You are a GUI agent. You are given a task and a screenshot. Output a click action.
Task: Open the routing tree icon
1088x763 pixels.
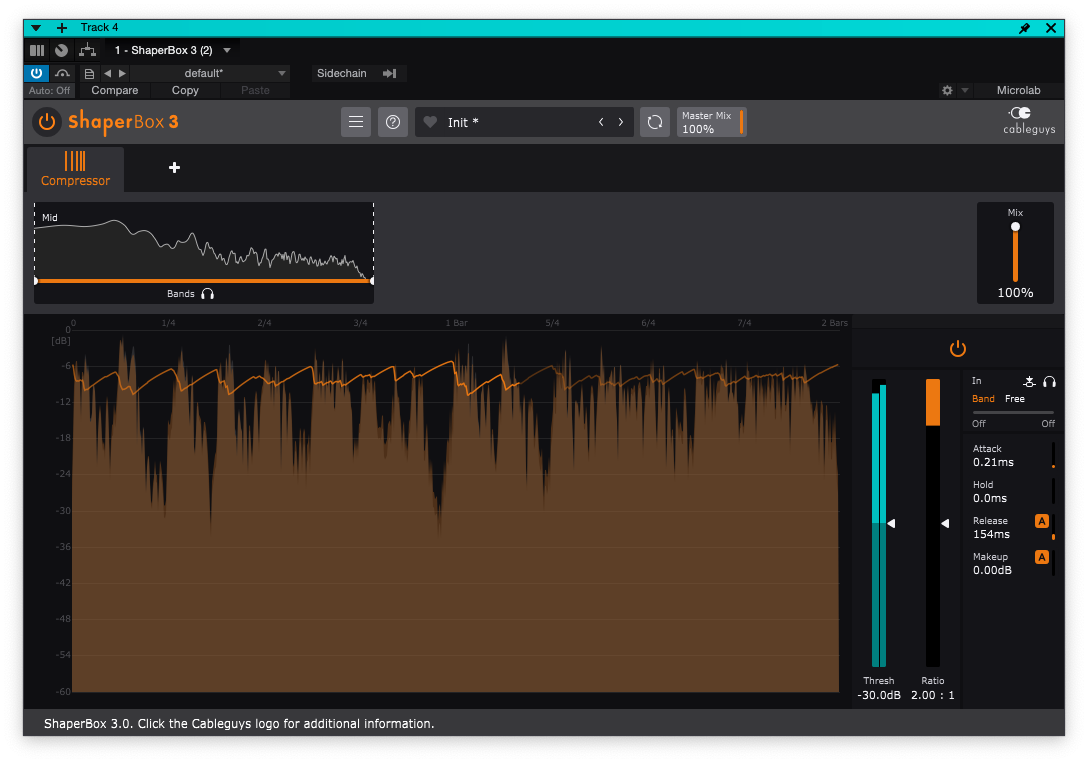87,50
